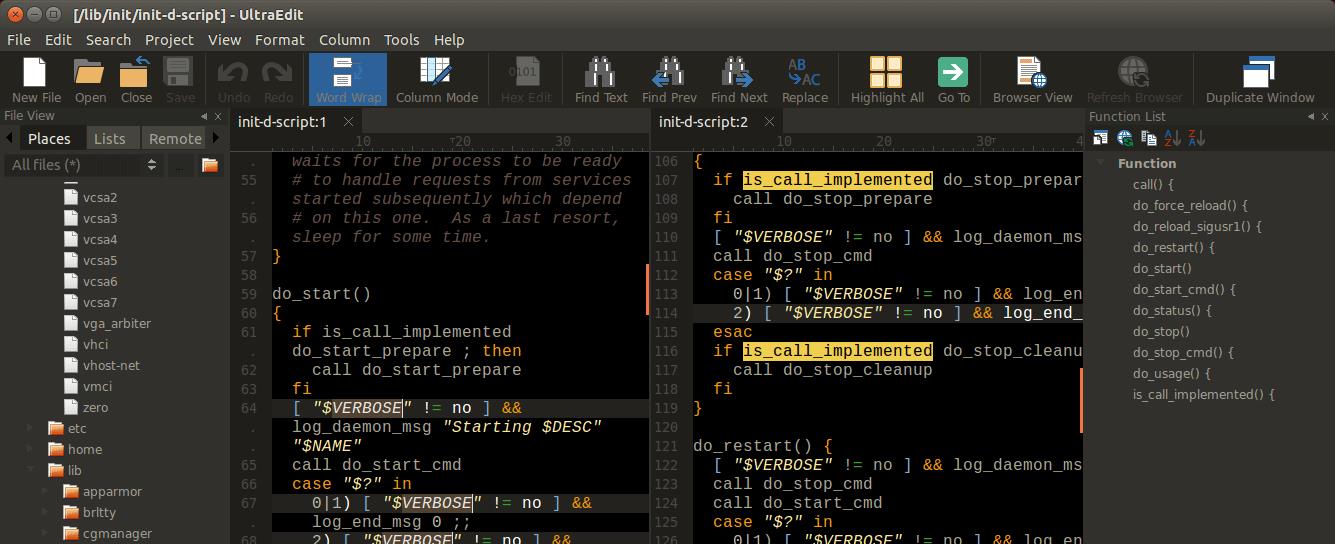1335x544 pixels.
Task: Open the Column menu
Action: 344,40
